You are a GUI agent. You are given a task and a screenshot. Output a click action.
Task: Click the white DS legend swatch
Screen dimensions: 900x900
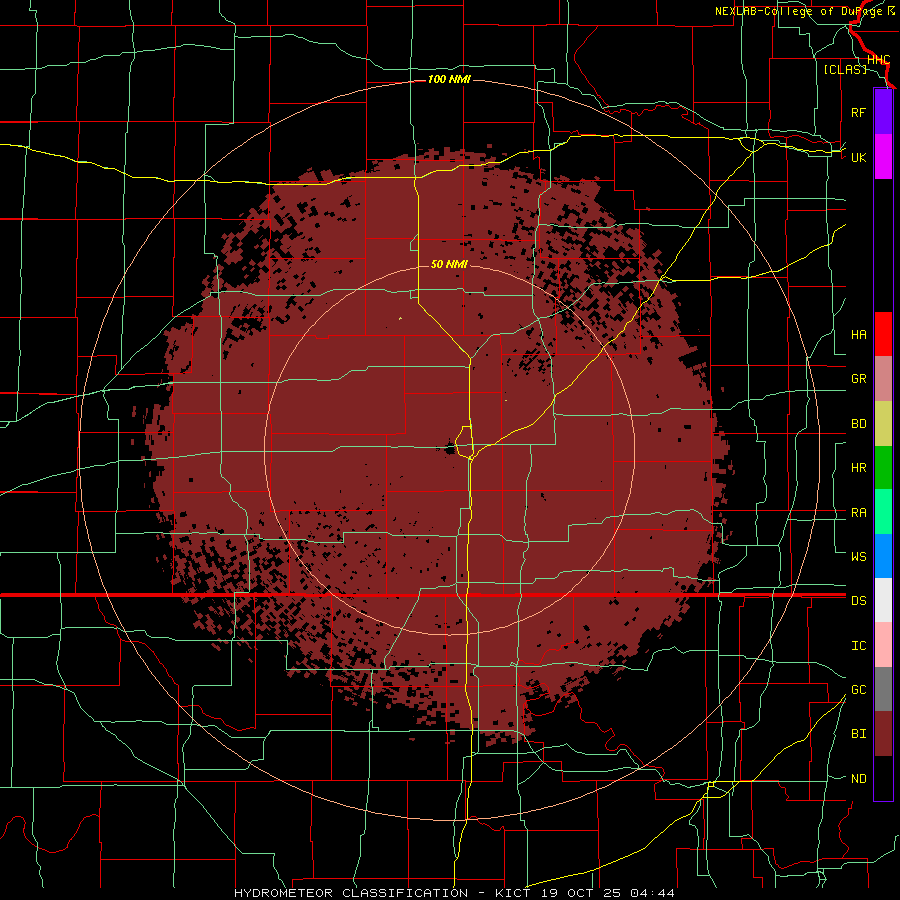pos(883,600)
